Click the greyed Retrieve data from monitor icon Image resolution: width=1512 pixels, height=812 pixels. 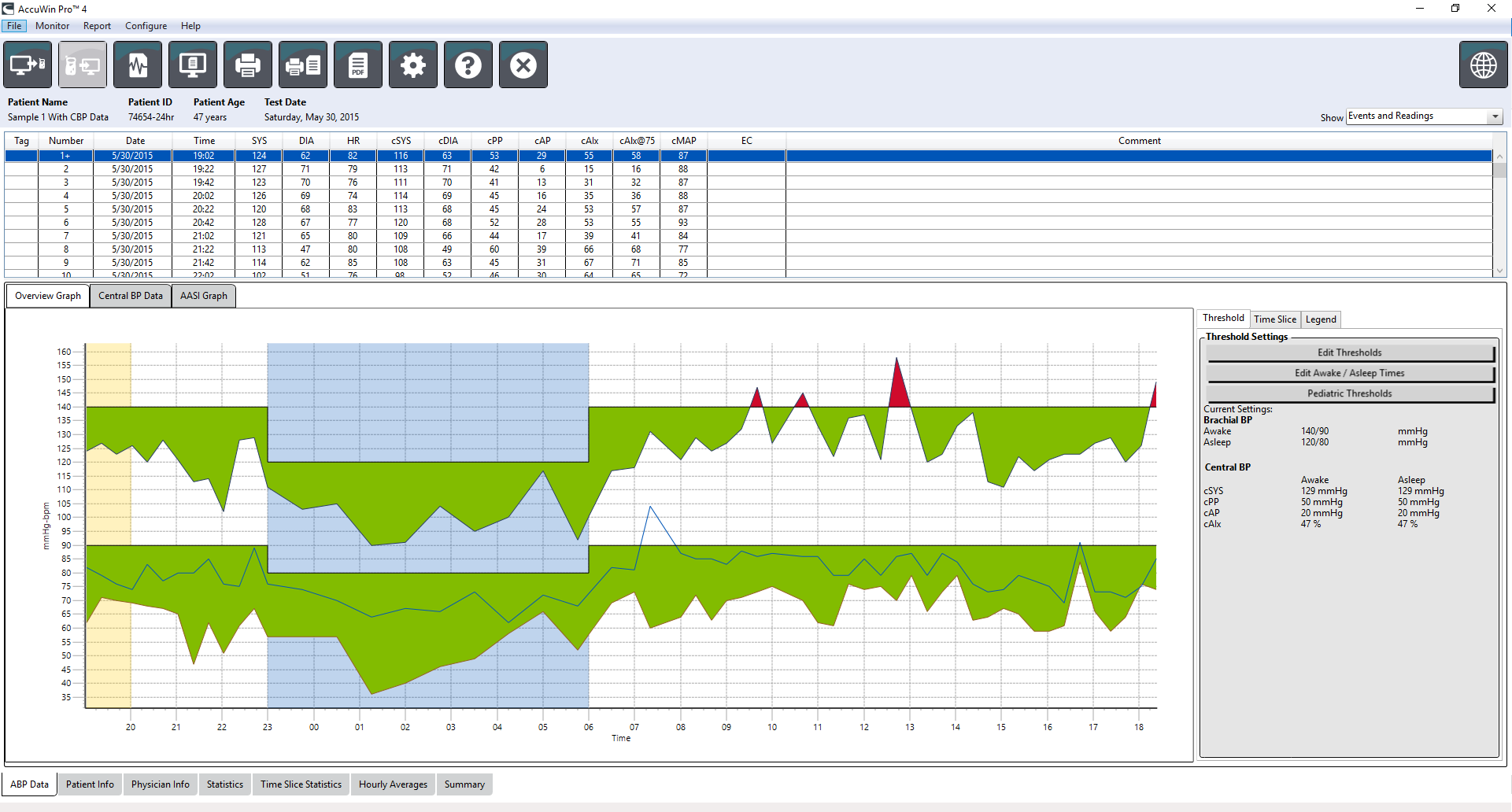[83, 65]
